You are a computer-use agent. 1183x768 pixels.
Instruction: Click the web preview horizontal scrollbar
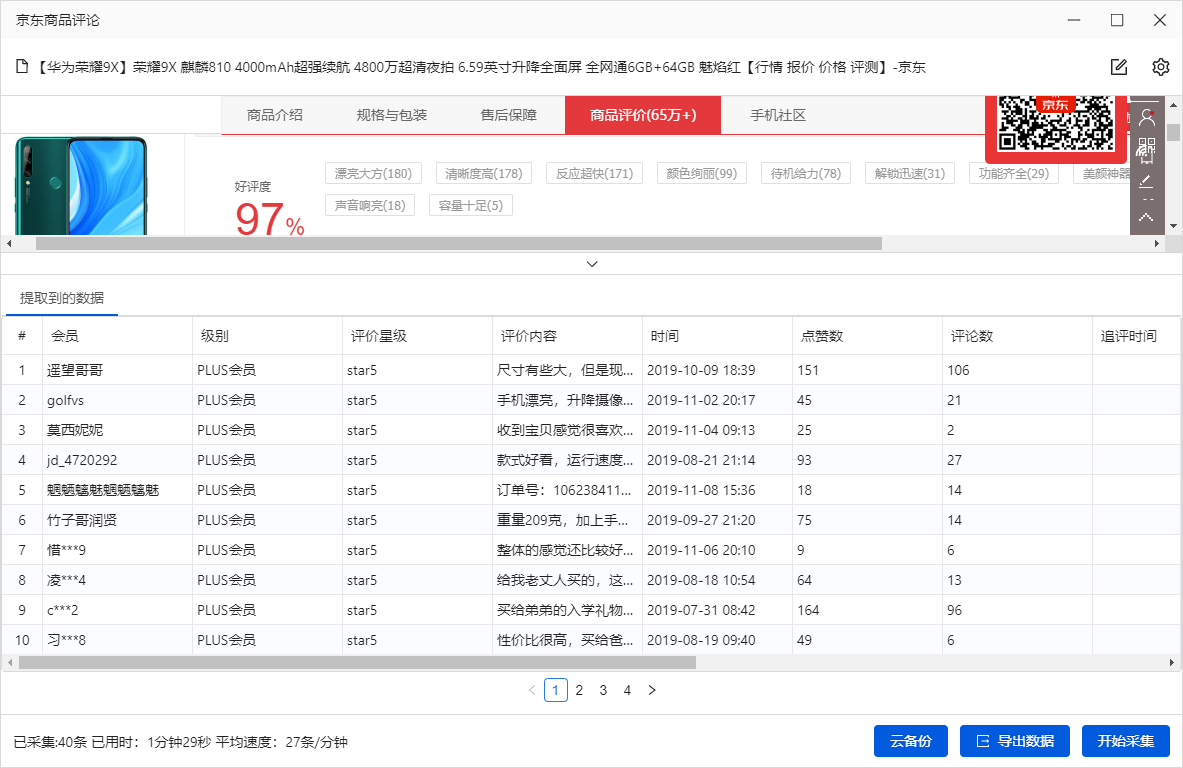(459, 244)
